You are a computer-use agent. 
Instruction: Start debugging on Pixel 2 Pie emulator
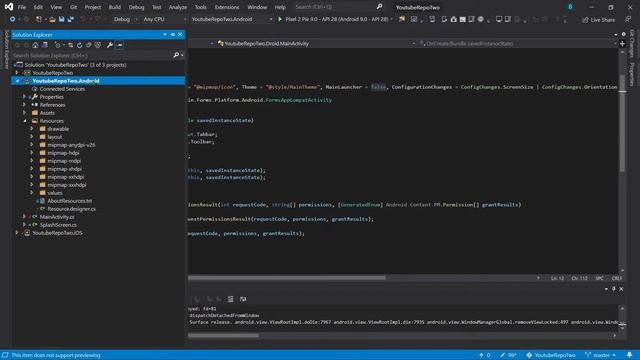(333, 19)
